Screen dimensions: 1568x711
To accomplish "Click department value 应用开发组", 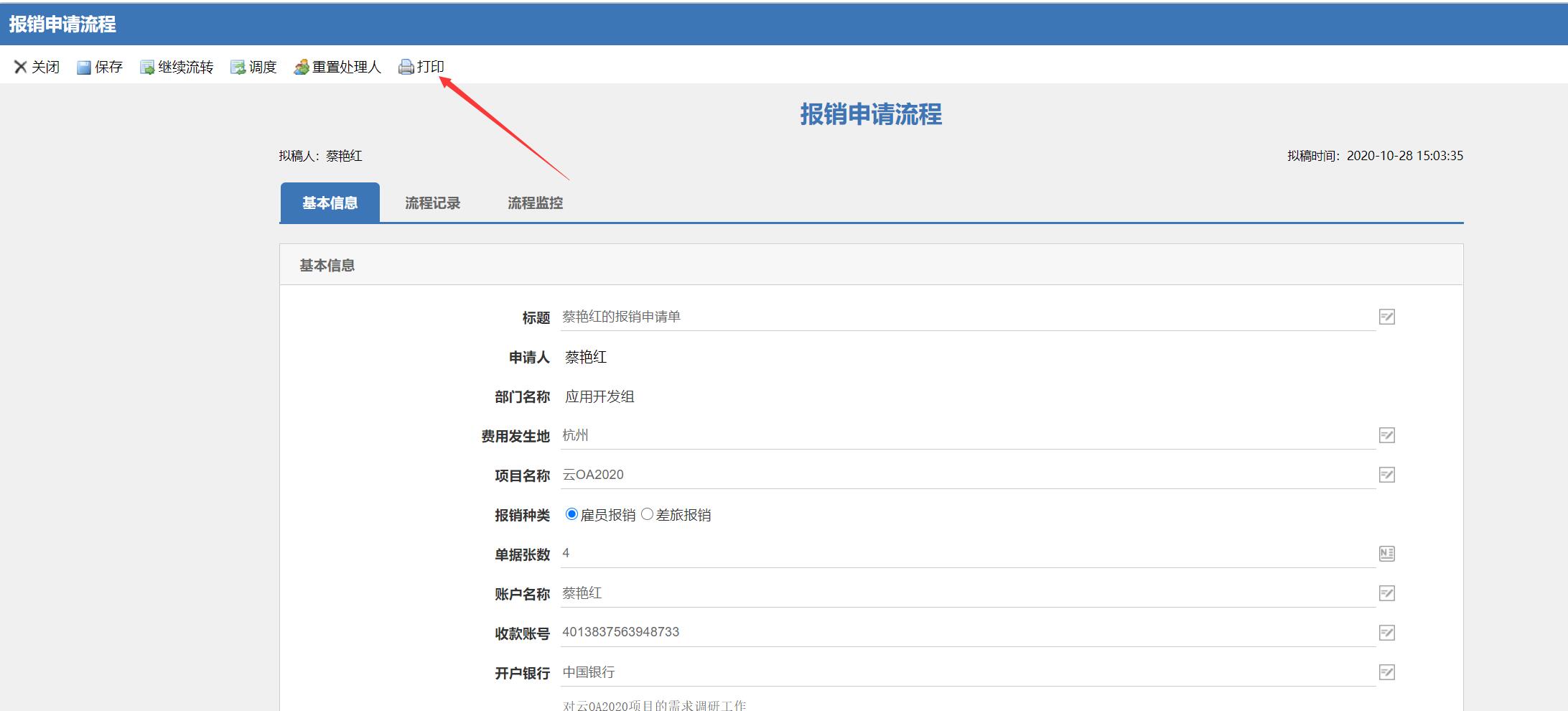I will click(x=599, y=396).
